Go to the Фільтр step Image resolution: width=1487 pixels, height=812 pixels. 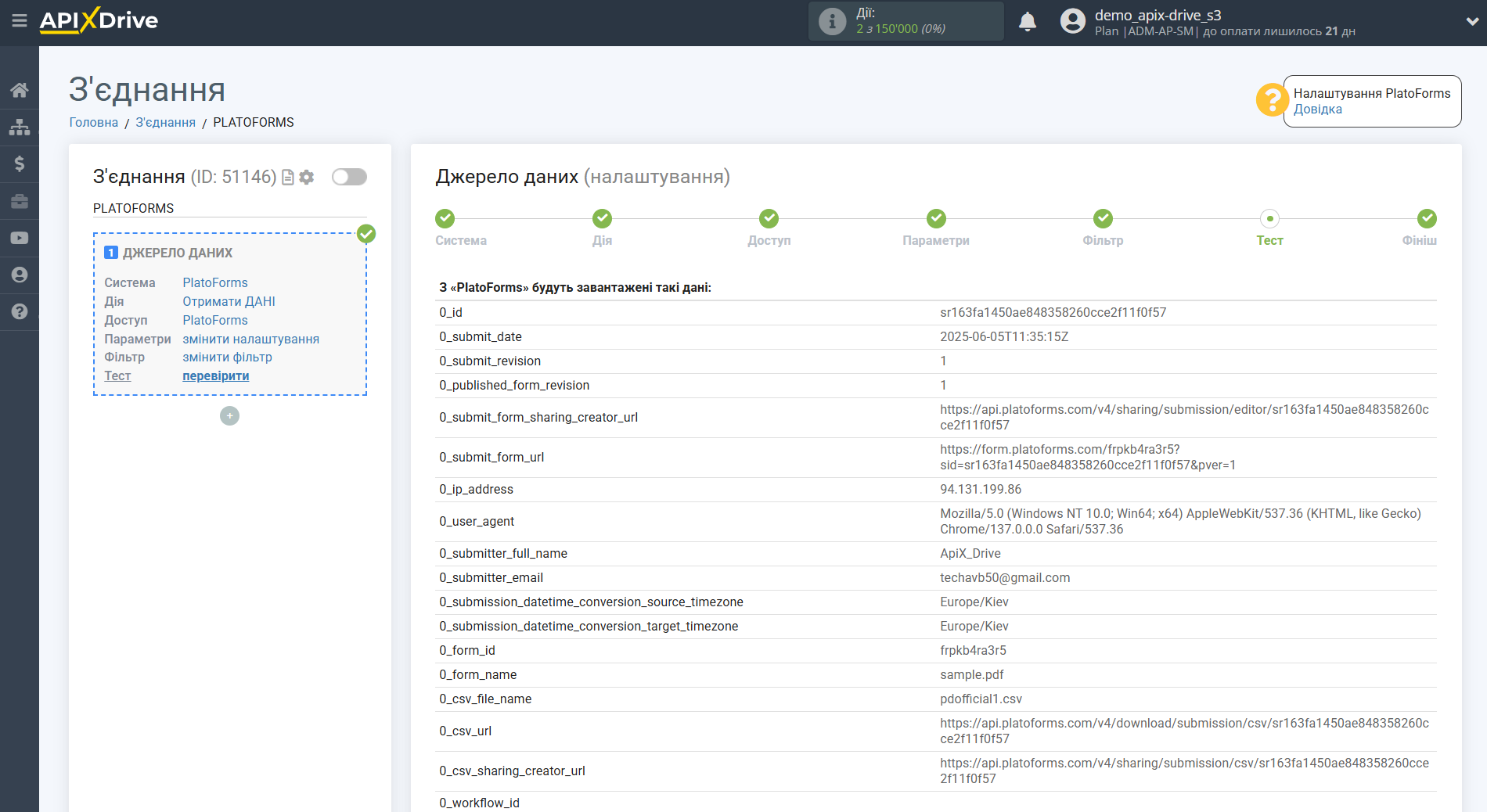tap(1103, 219)
